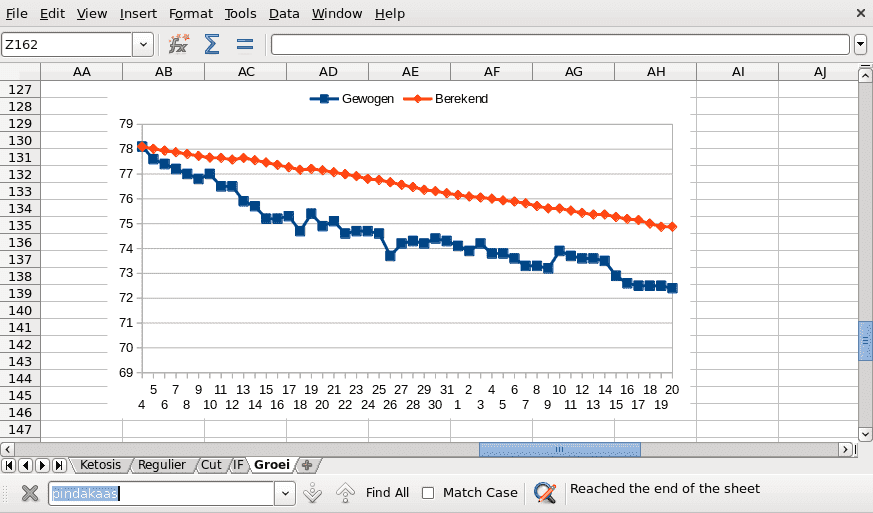This screenshot has height=513, width=873.
Task: Open the Format menu
Action: pos(190,13)
